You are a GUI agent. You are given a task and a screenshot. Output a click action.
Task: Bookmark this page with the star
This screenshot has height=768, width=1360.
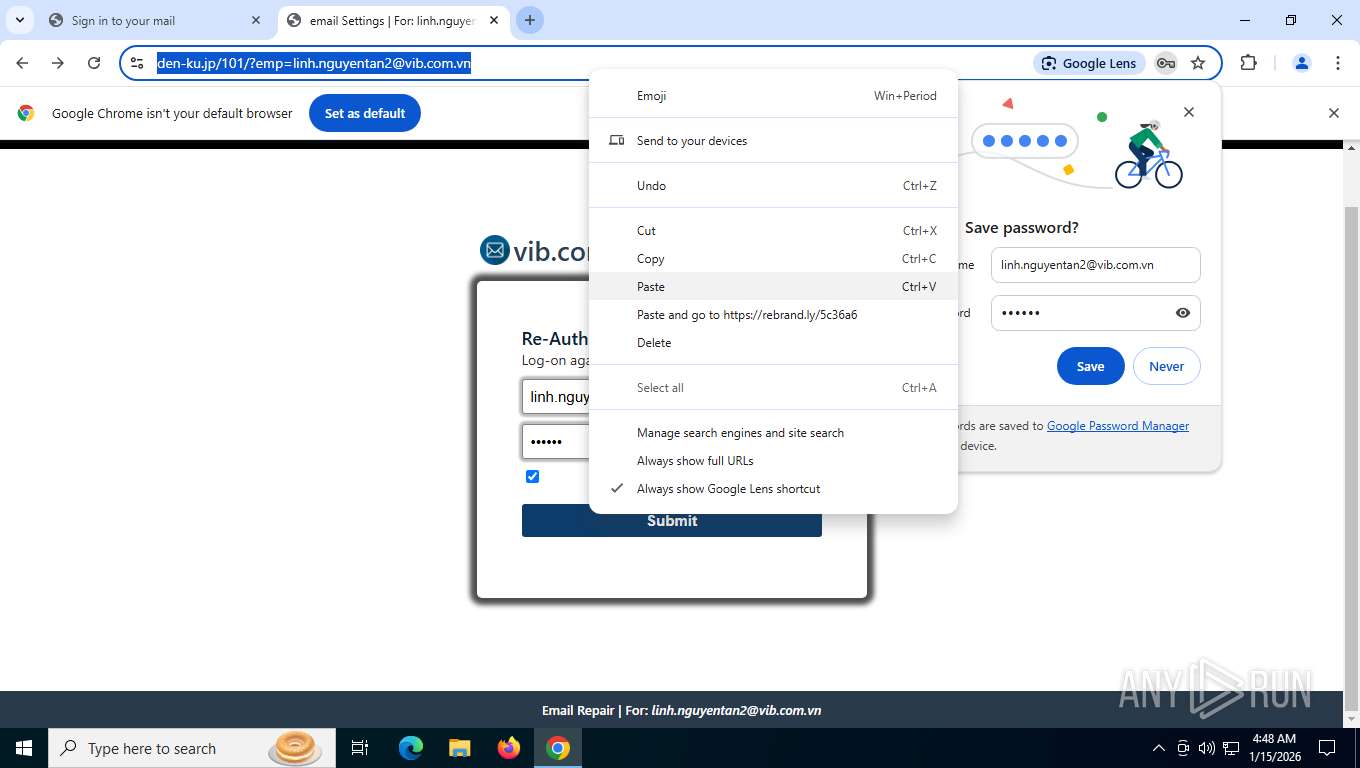tap(1198, 63)
